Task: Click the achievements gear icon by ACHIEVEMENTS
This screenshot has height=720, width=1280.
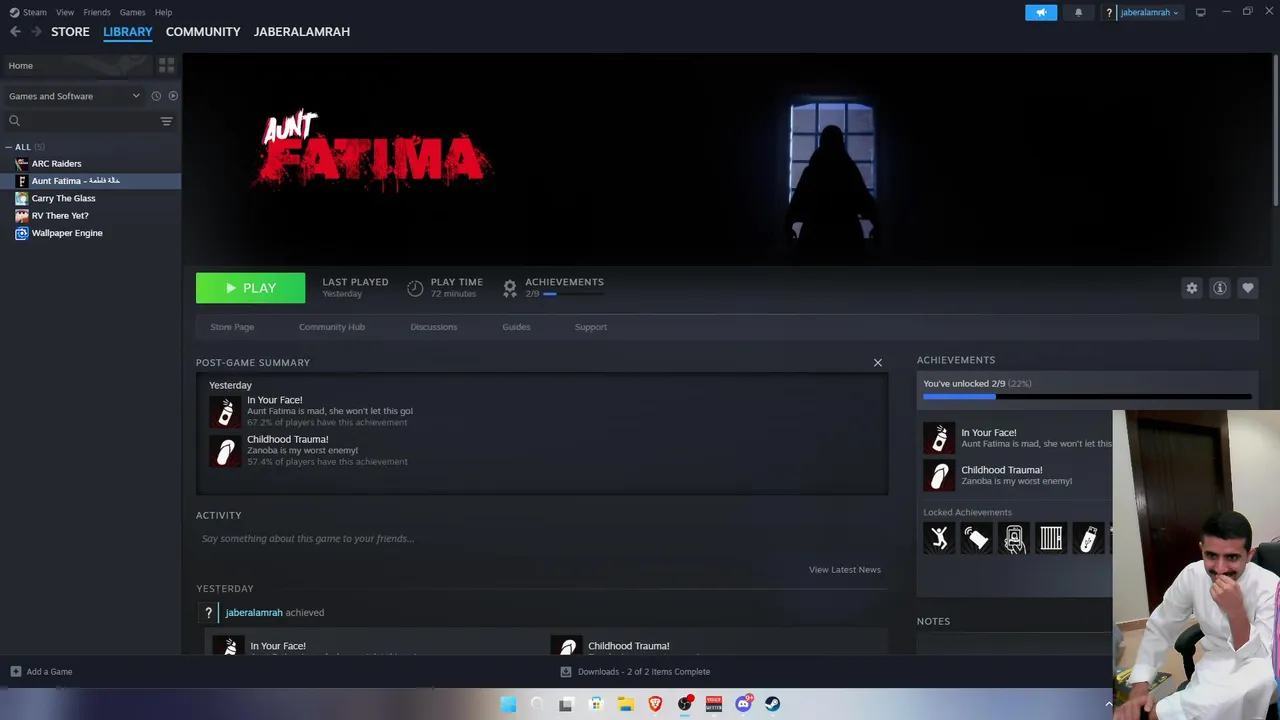Action: coord(510,288)
